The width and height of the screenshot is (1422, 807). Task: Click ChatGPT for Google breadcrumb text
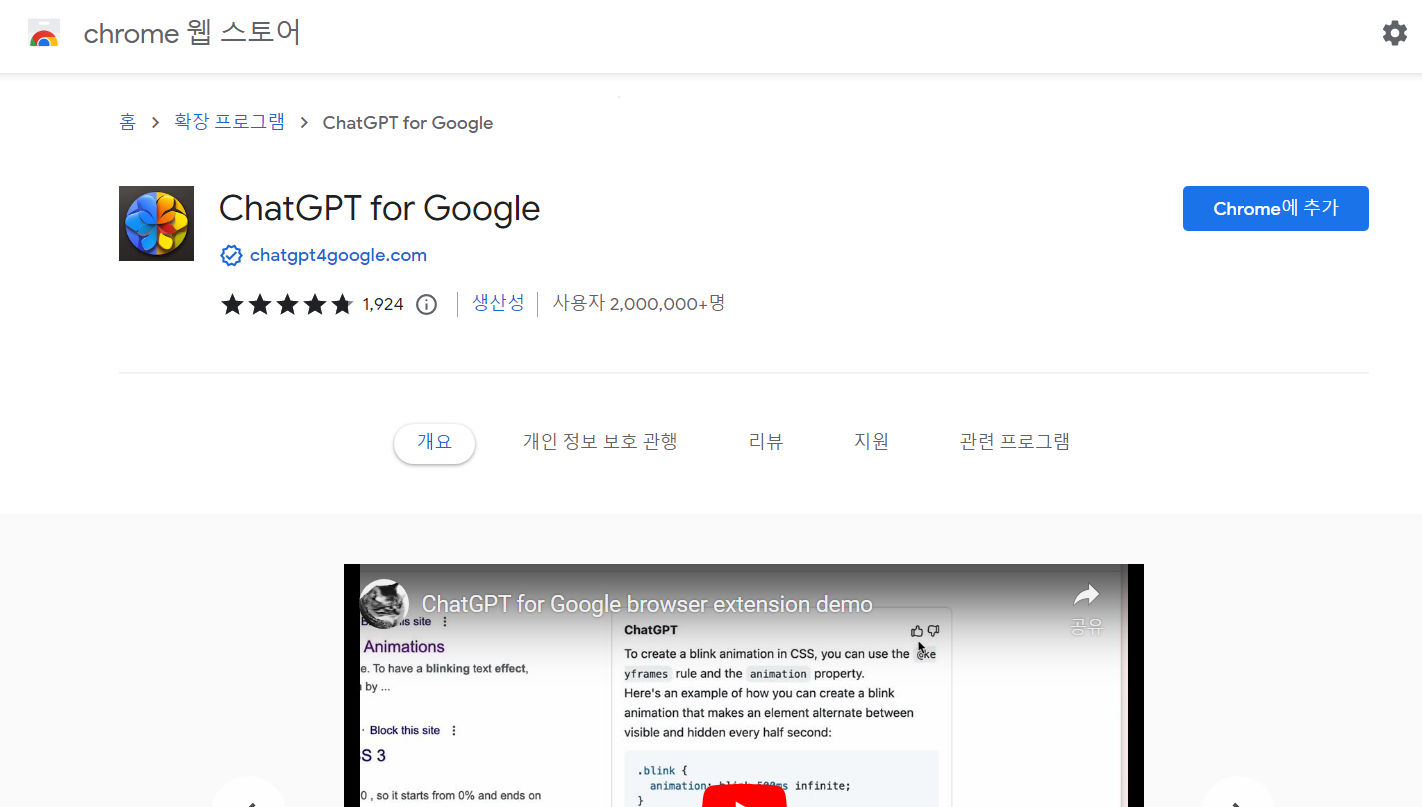tap(408, 123)
